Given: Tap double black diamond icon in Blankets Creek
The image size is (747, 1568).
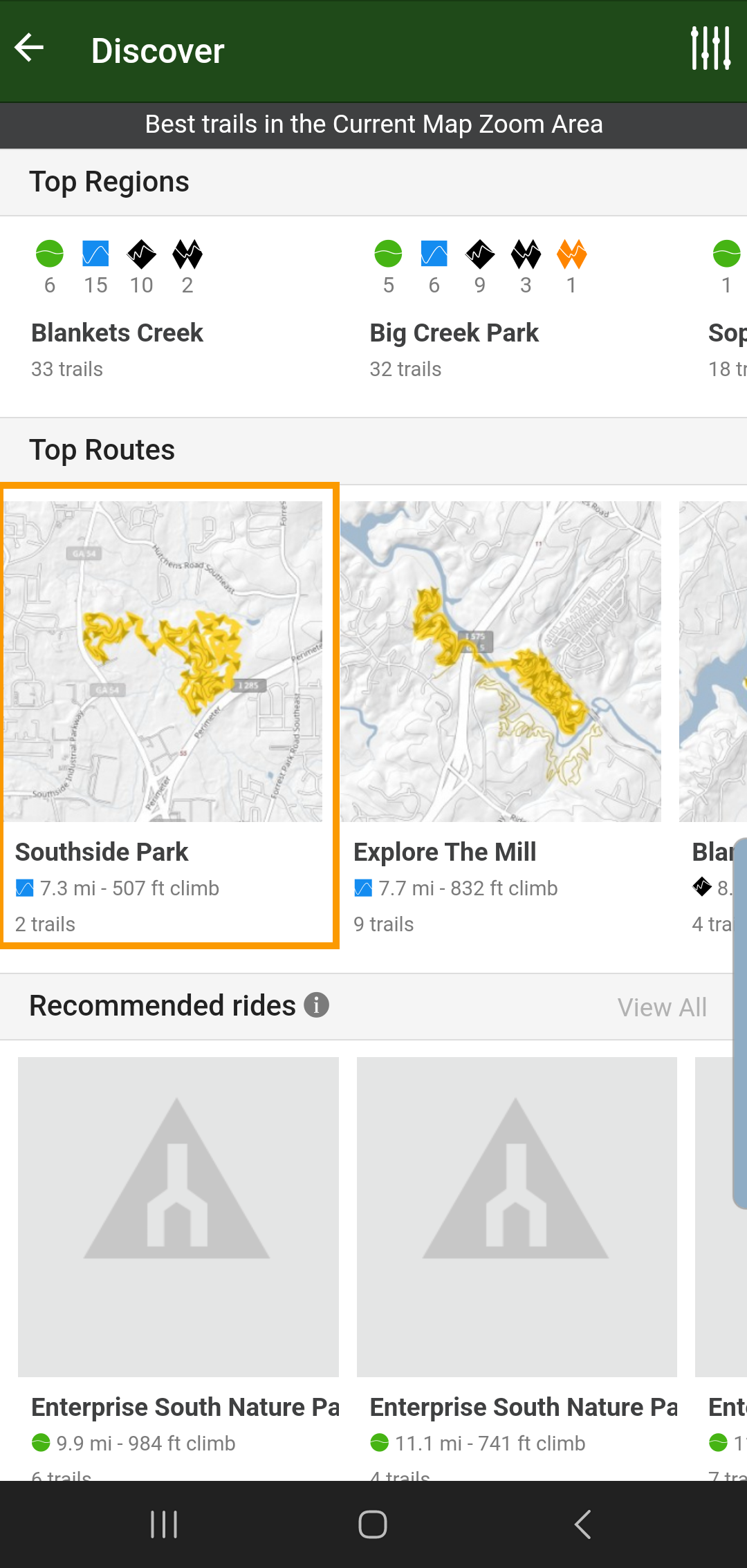Looking at the screenshot, I should 187,254.
